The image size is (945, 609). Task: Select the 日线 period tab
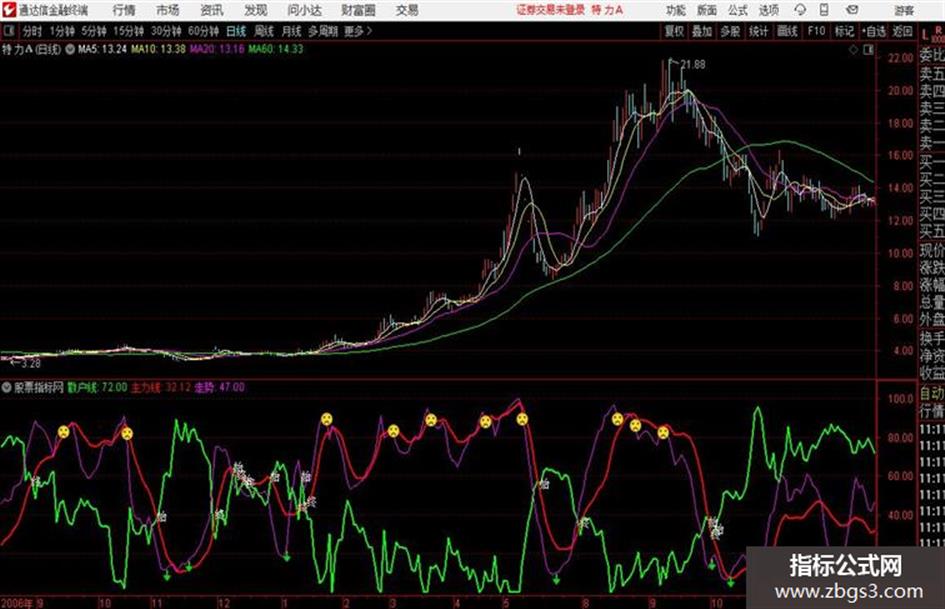(x=236, y=31)
